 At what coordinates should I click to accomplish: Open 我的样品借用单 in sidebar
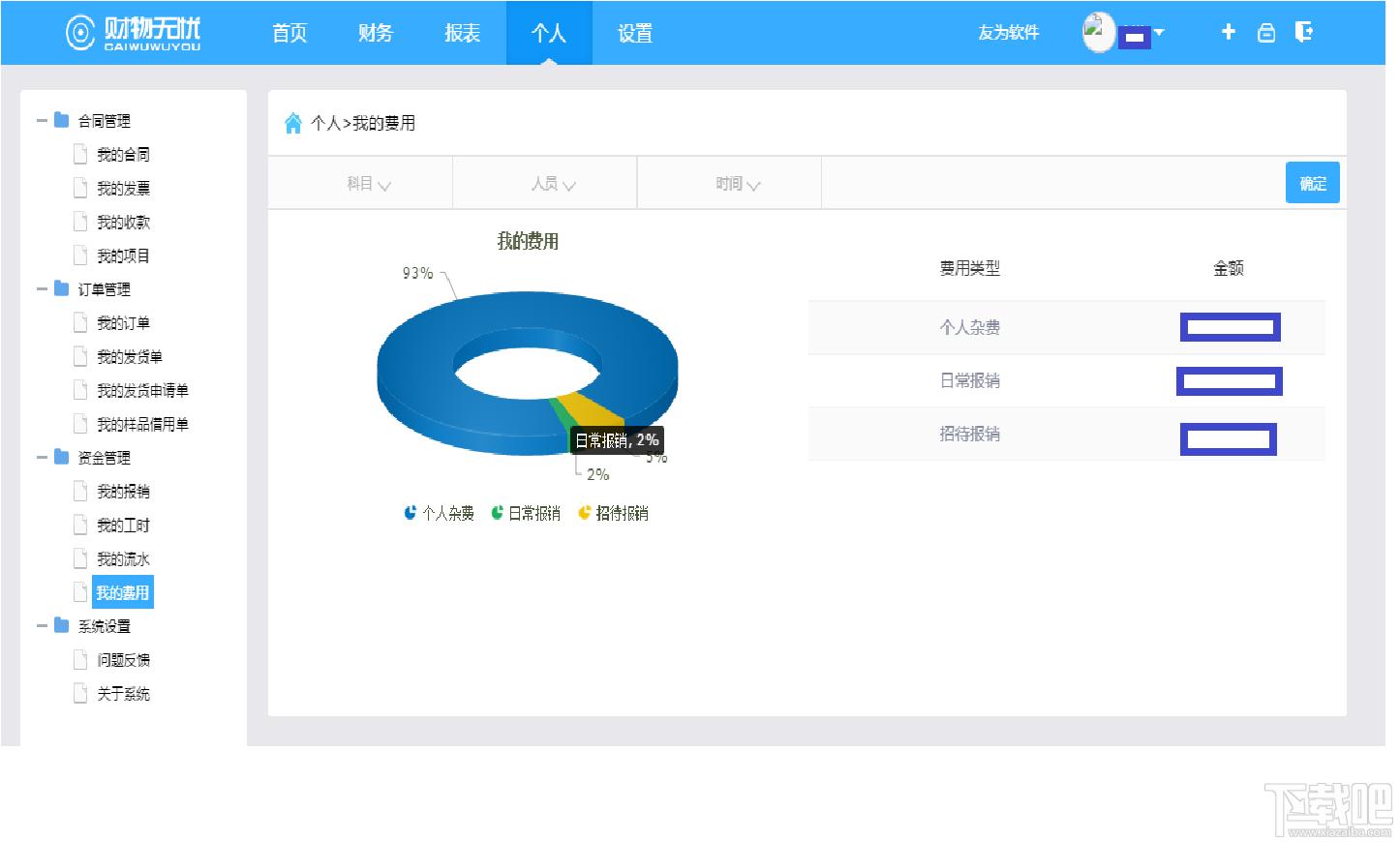pos(142,424)
